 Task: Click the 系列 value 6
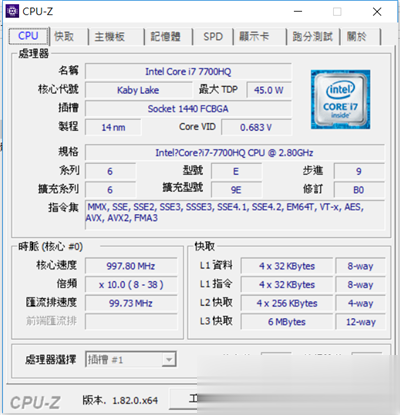point(110,171)
